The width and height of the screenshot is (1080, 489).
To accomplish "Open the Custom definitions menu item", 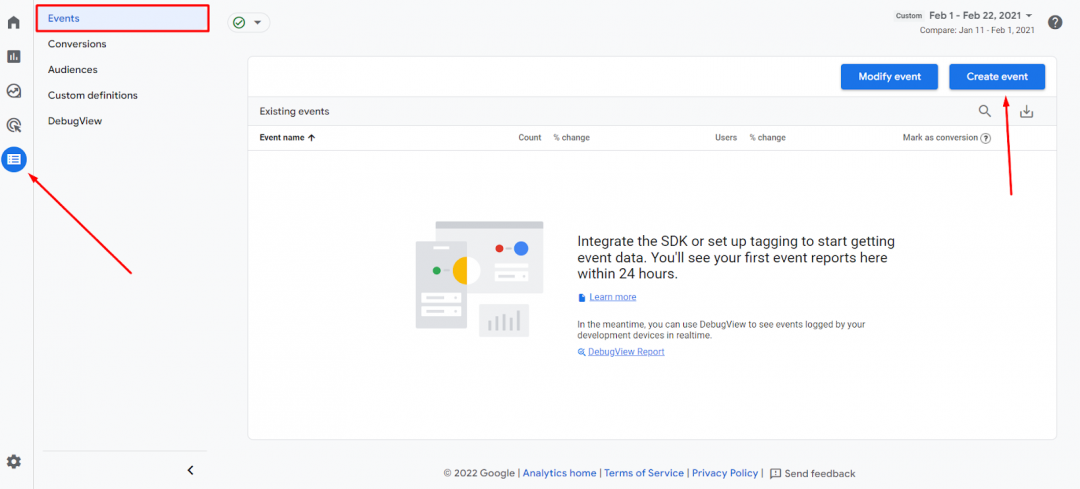I will tap(93, 95).
